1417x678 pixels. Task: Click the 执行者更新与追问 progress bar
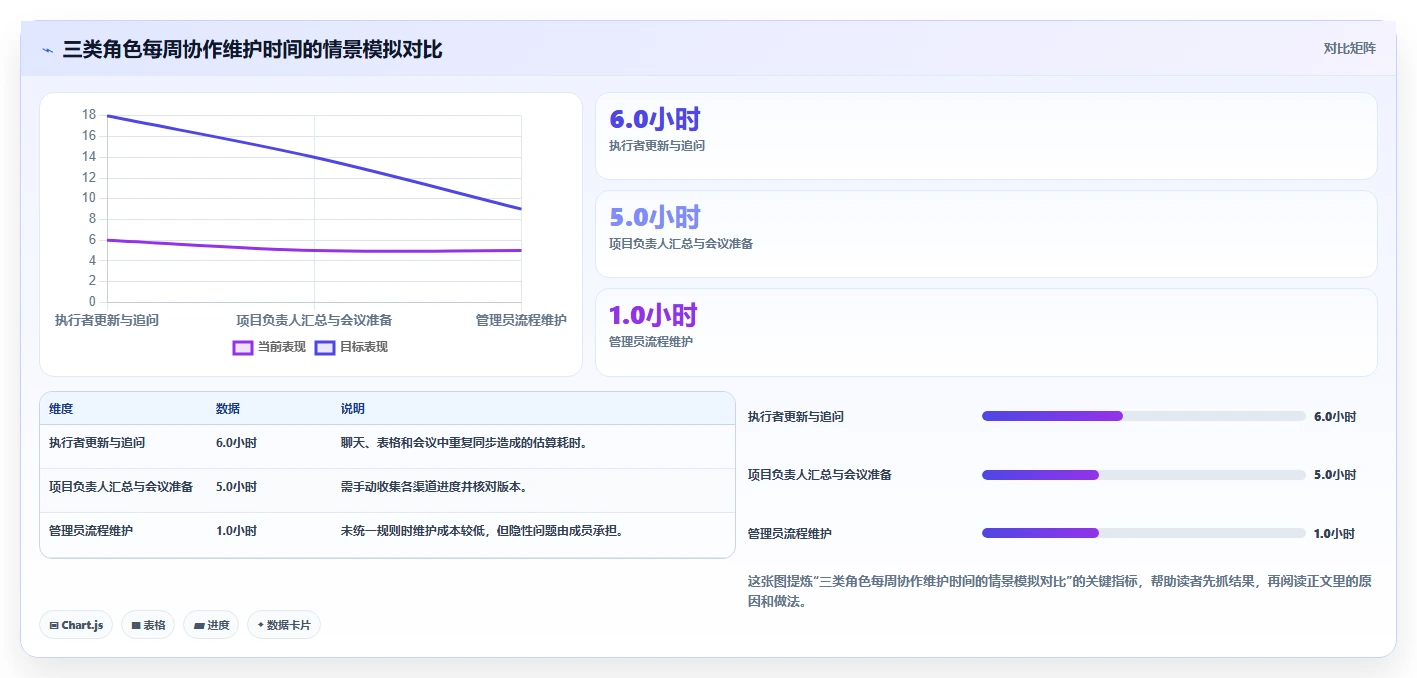[1144, 416]
